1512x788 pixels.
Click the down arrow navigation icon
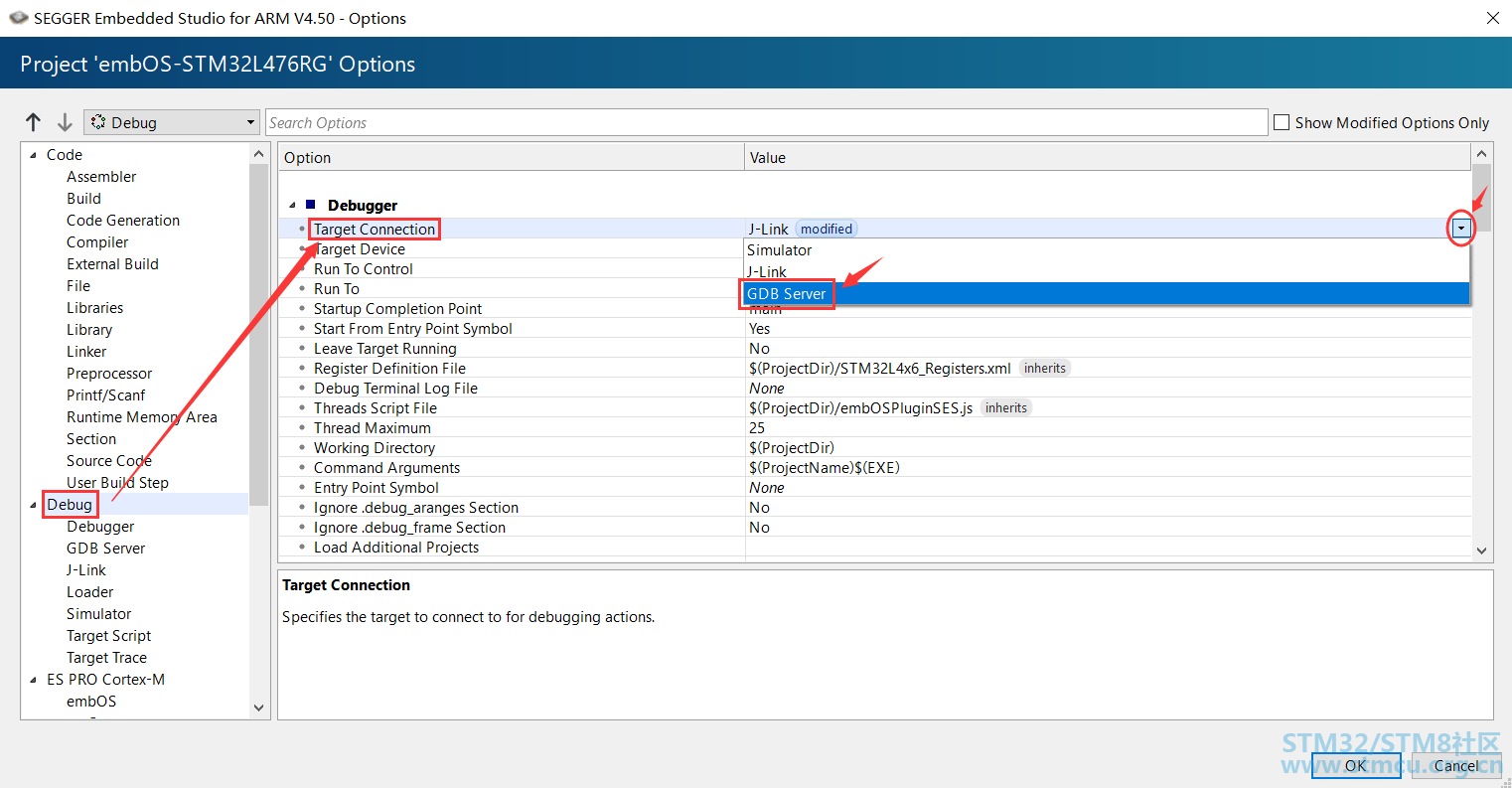pos(65,122)
